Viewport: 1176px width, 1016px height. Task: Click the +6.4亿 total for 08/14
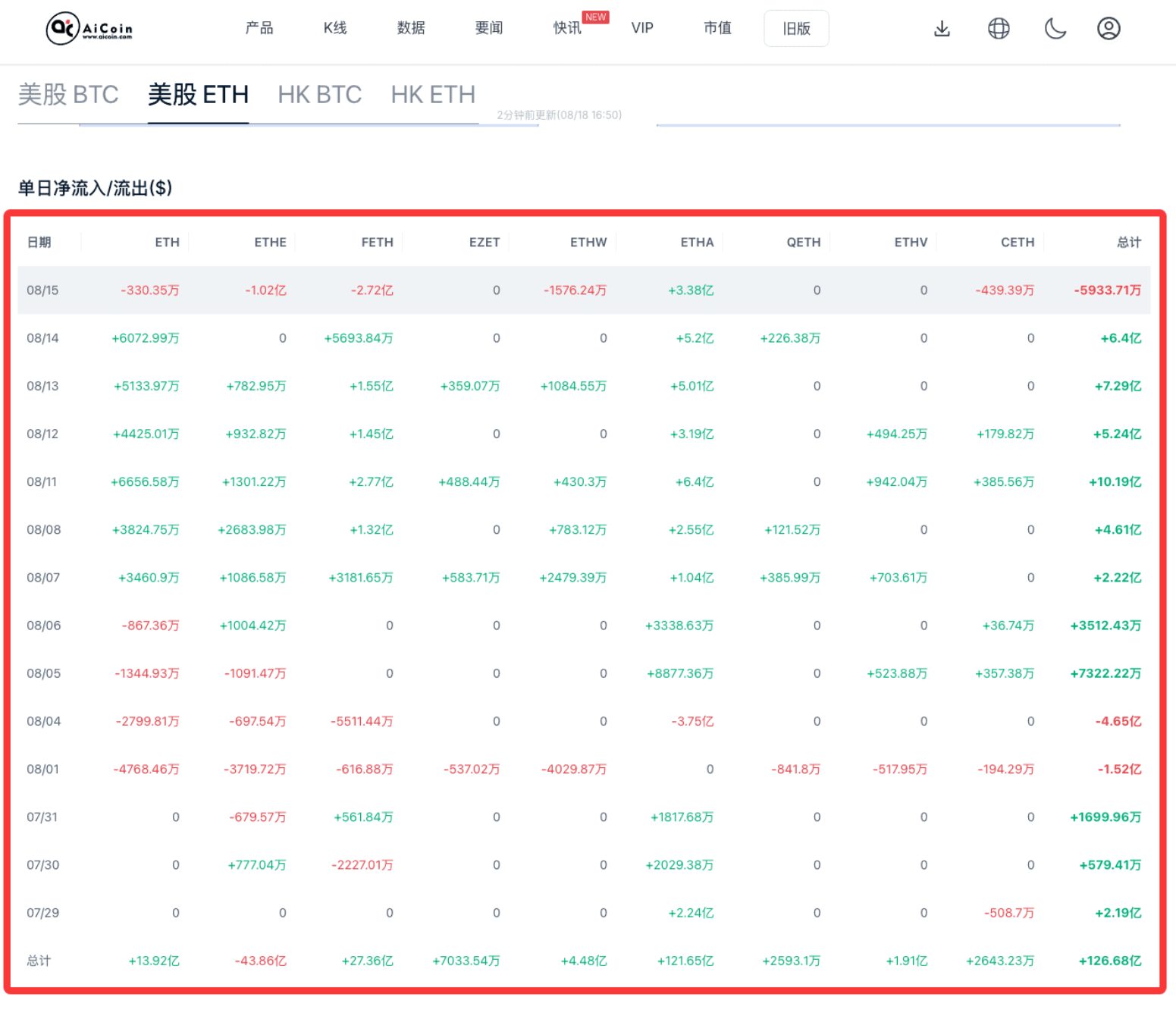[x=1121, y=337]
